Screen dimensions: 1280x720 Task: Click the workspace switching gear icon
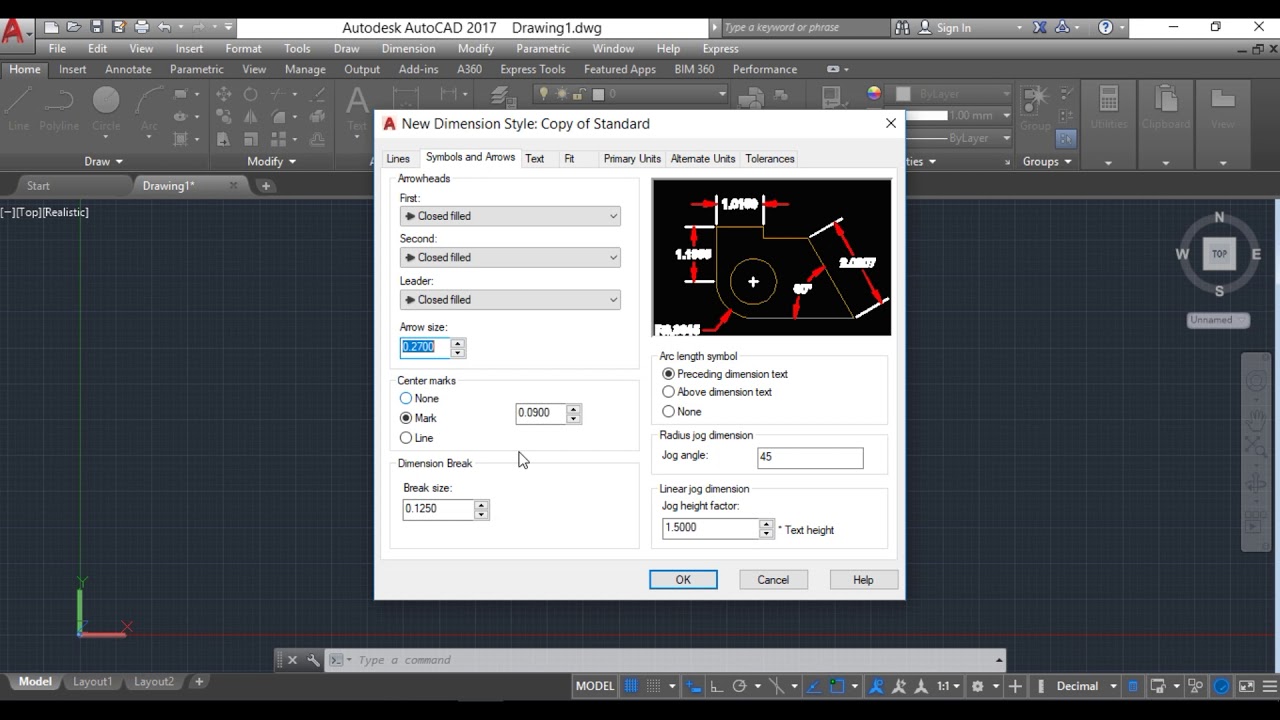(x=978, y=686)
